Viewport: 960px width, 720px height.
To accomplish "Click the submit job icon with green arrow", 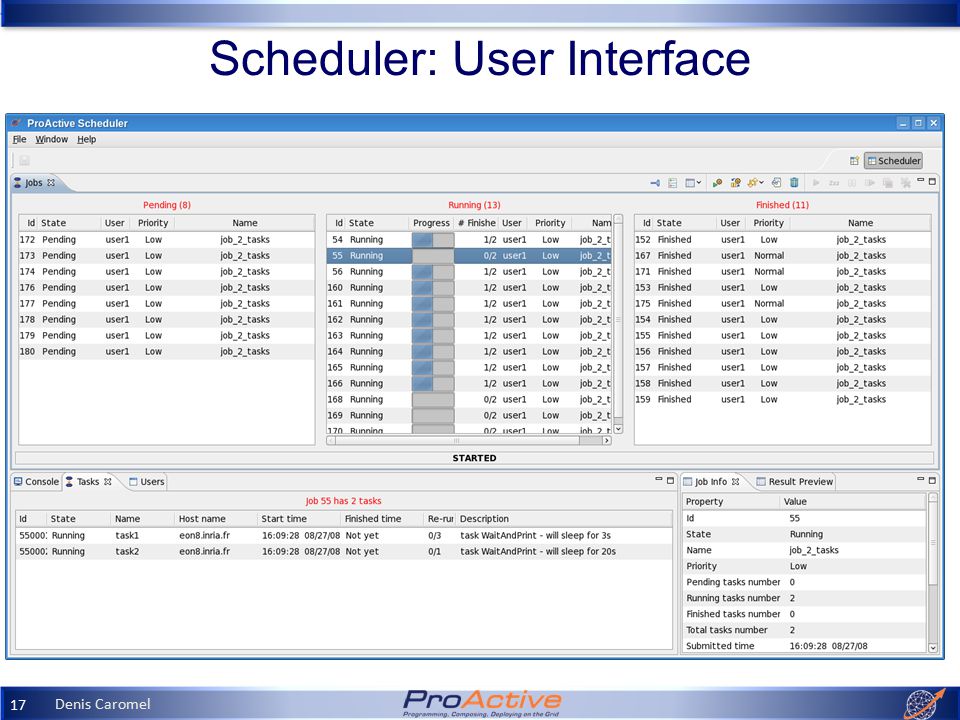I will tap(717, 182).
